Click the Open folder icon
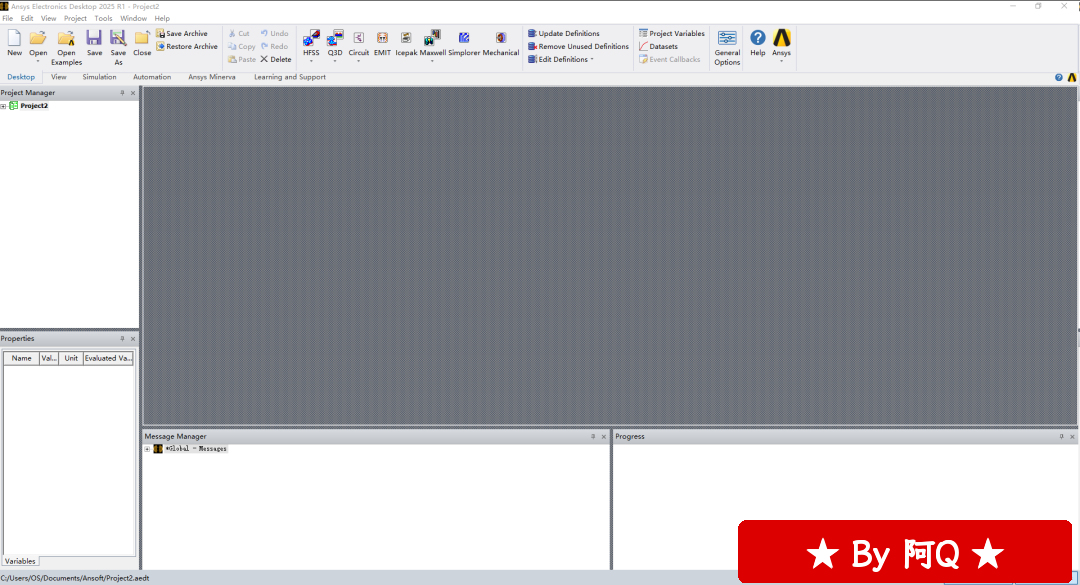 [x=38, y=39]
